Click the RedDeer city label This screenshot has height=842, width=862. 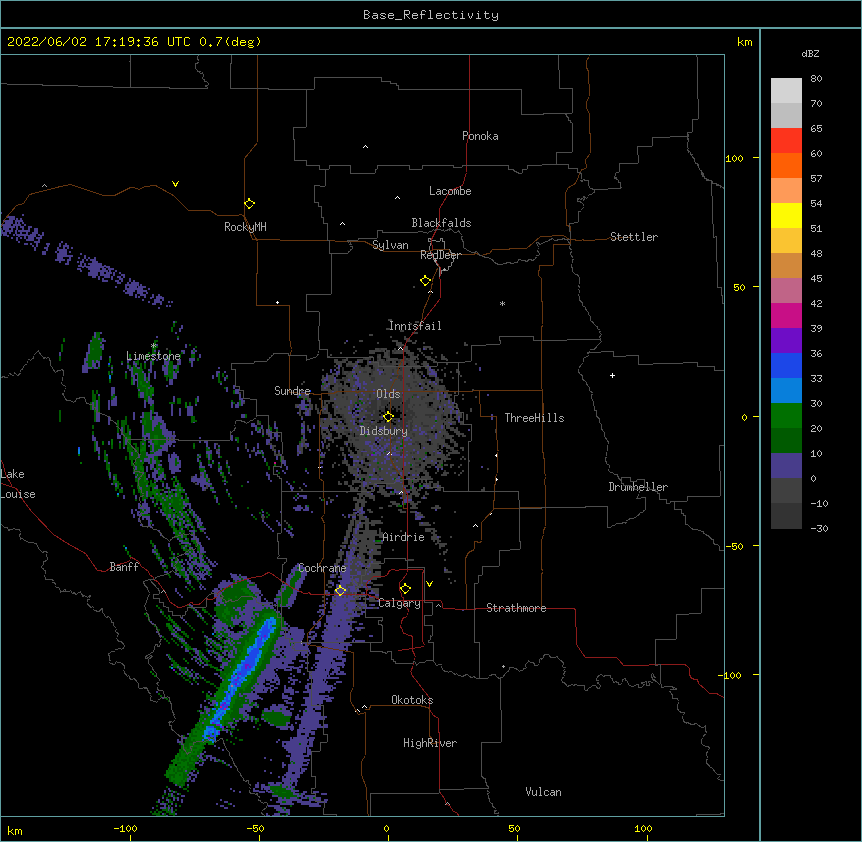point(440,255)
